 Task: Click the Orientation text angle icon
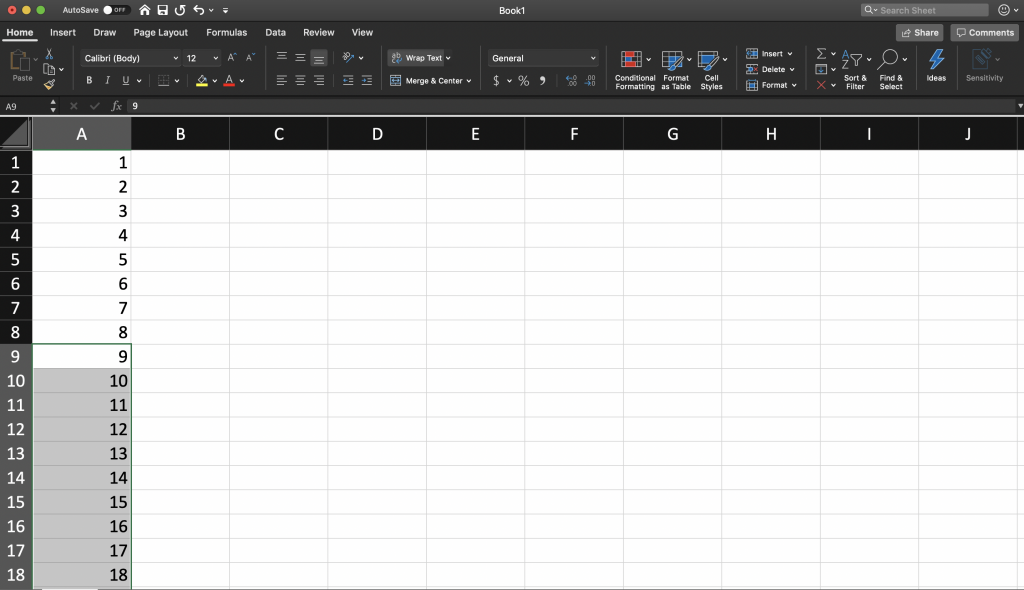click(348, 57)
